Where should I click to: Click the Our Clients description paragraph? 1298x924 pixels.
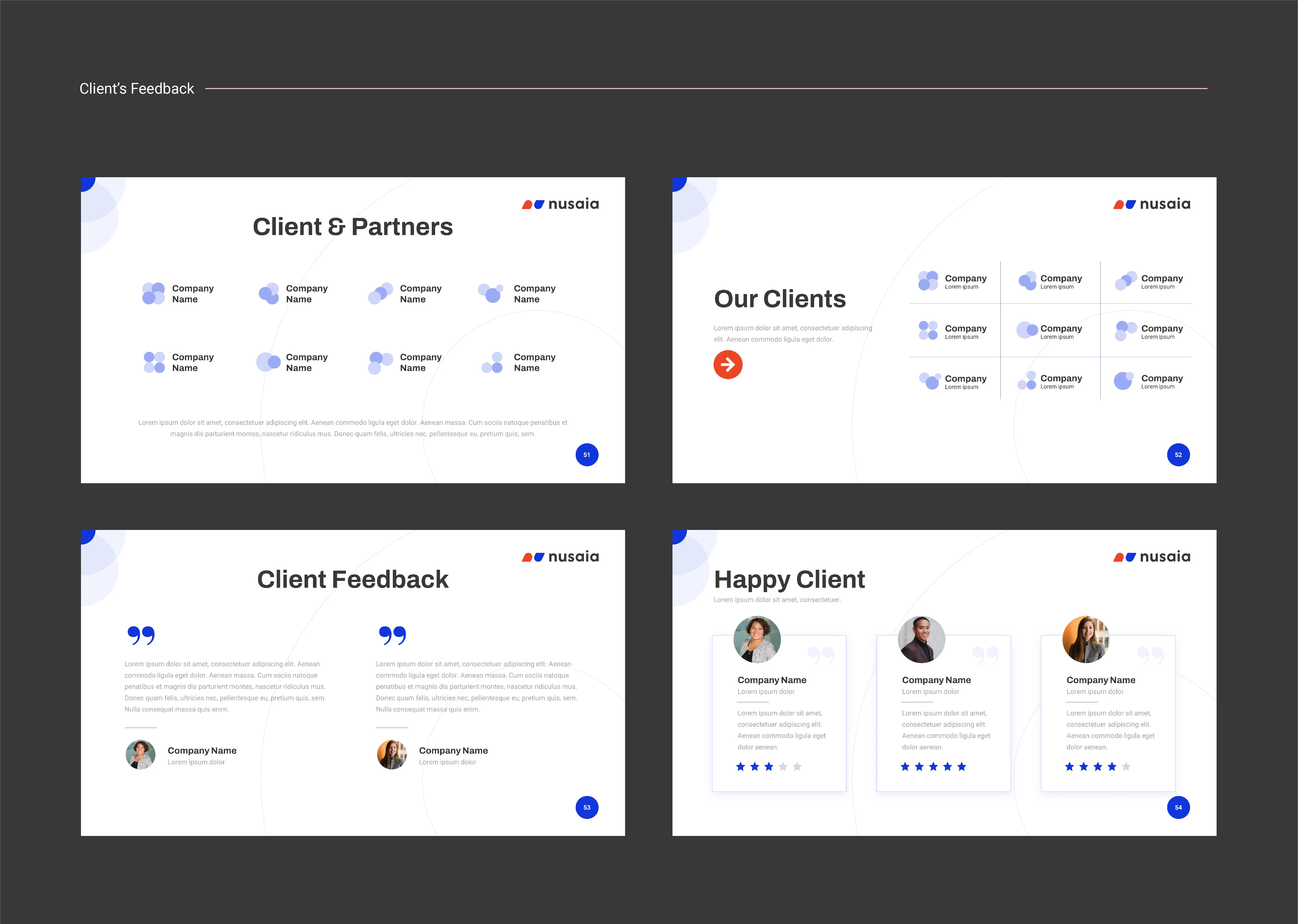tap(793, 333)
